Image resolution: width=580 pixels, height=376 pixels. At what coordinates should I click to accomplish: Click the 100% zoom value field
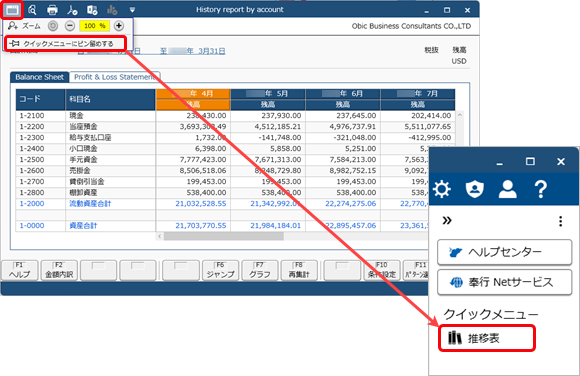click(x=94, y=26)
